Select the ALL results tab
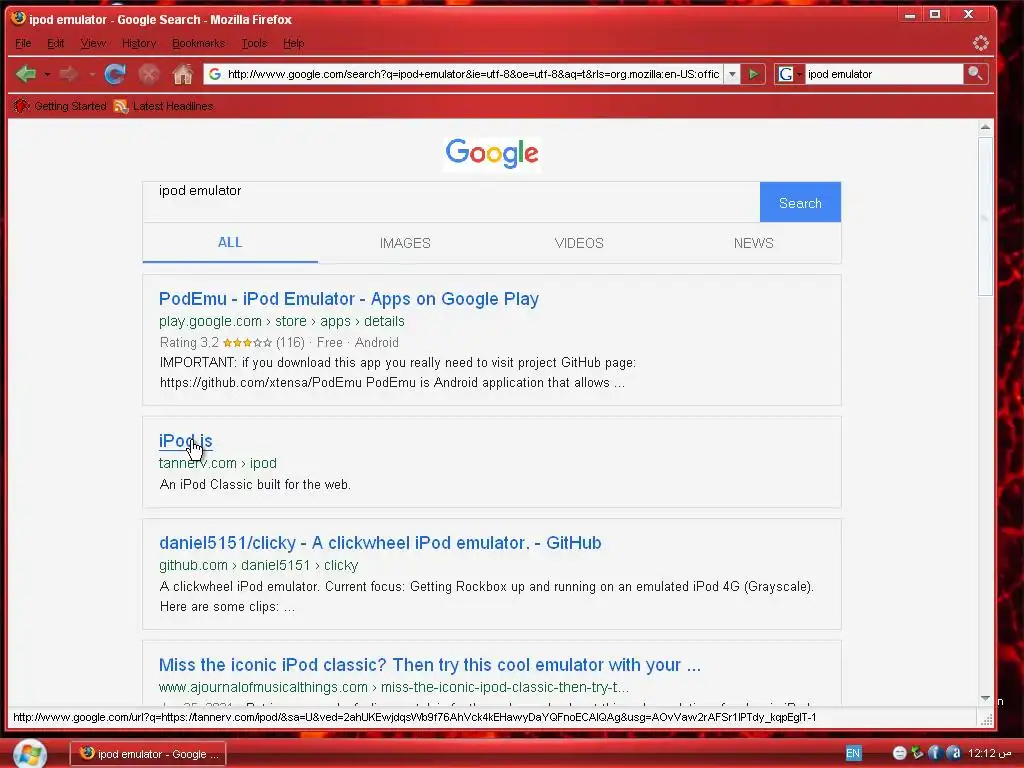The image size is (1024, 768). click(x=230, y=242)
